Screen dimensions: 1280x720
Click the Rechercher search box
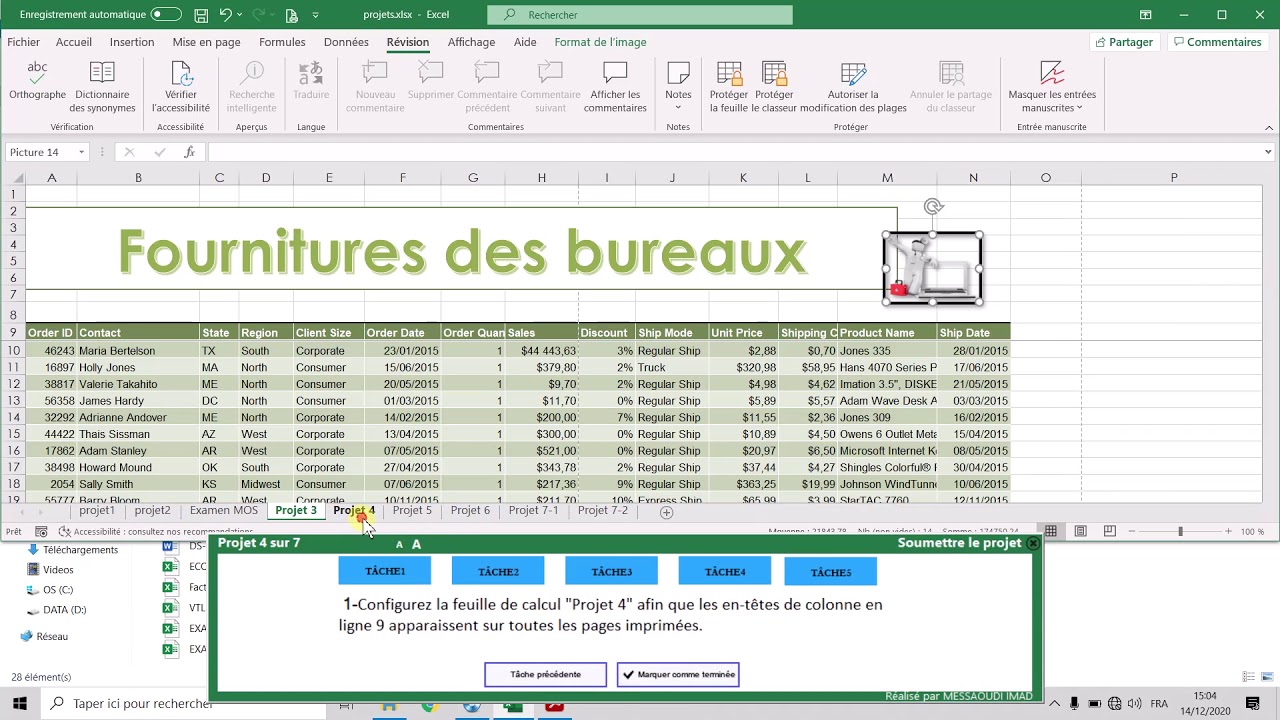[640, 15]
